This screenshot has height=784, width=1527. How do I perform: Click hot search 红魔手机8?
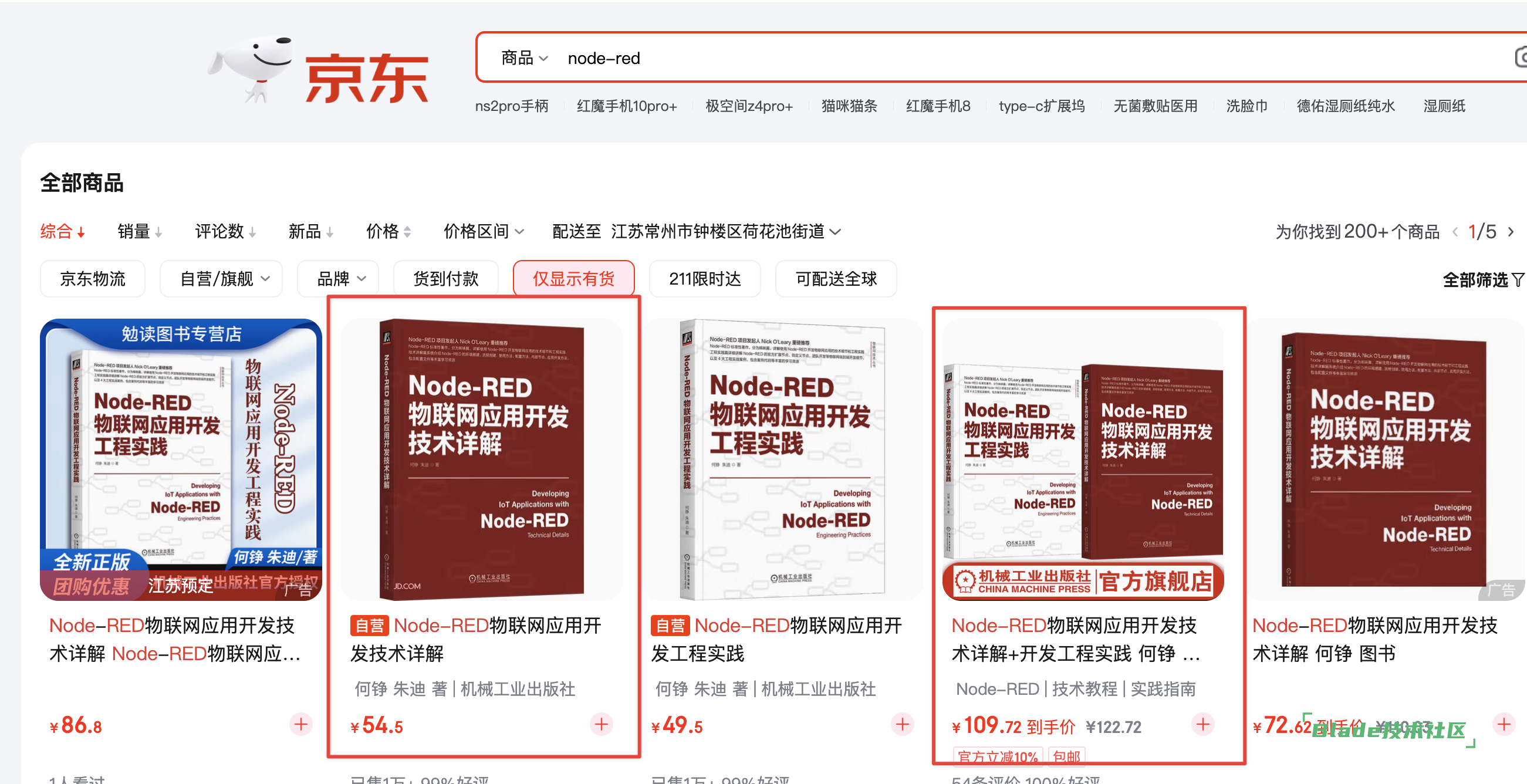click(x=938, y=106)
